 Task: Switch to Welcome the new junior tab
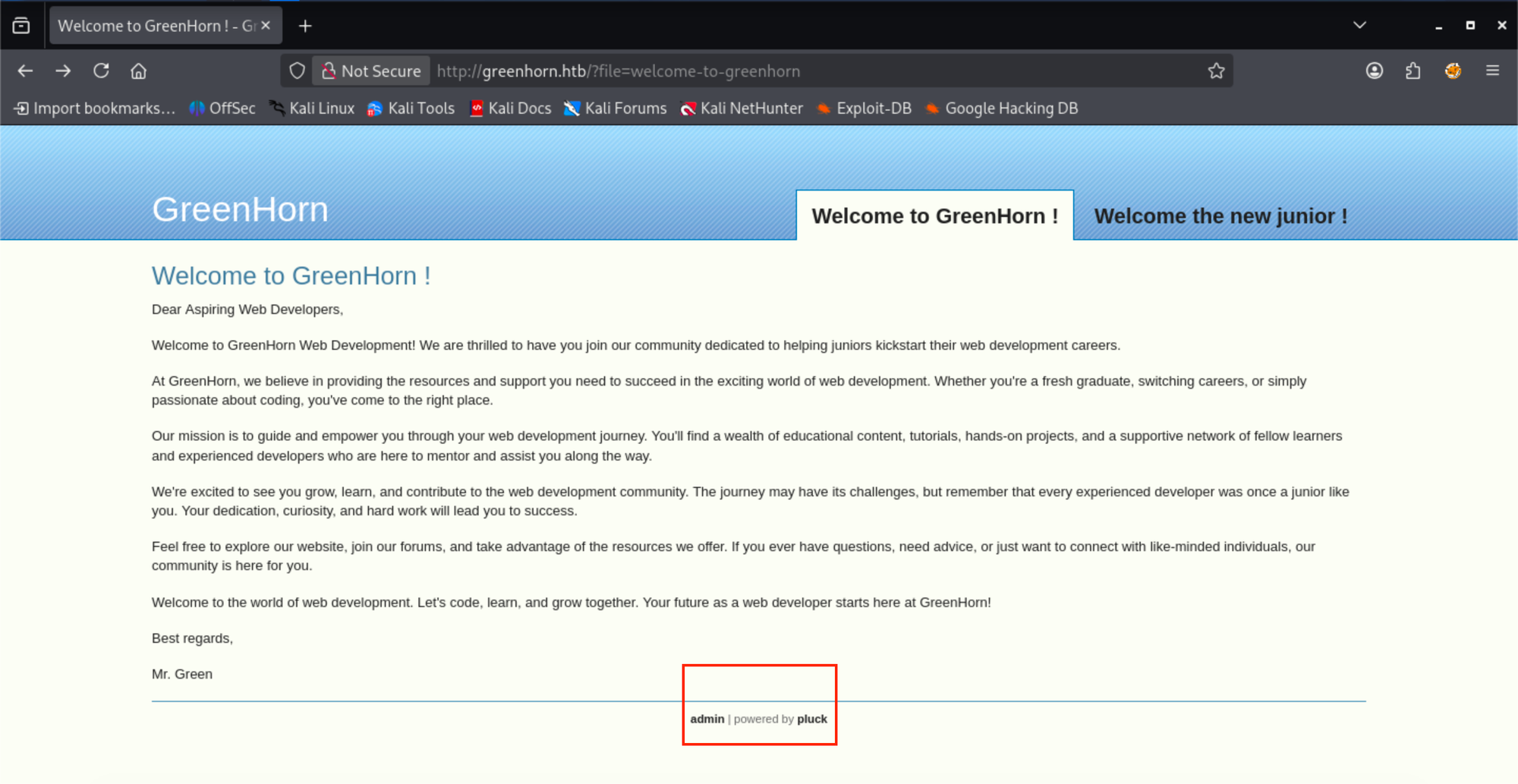click(1220, 216)
